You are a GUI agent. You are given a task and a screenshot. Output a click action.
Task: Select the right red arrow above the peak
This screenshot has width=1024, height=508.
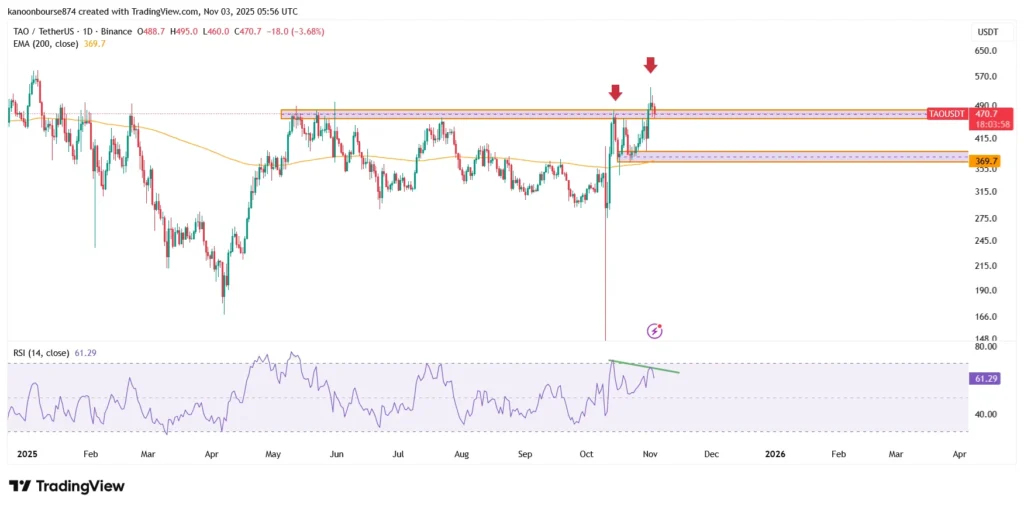point(650,65)
